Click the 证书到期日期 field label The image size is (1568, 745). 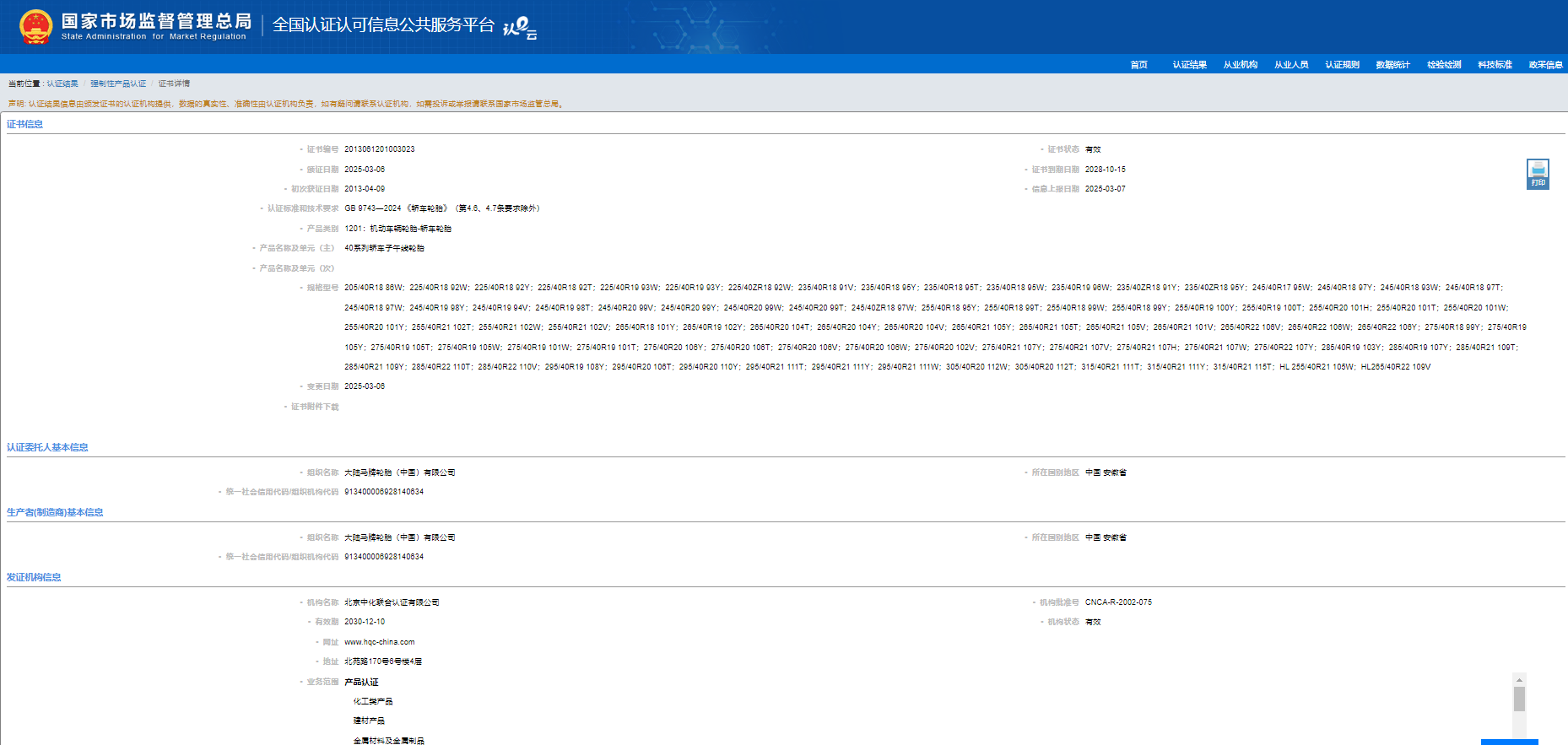point(1055,170)
